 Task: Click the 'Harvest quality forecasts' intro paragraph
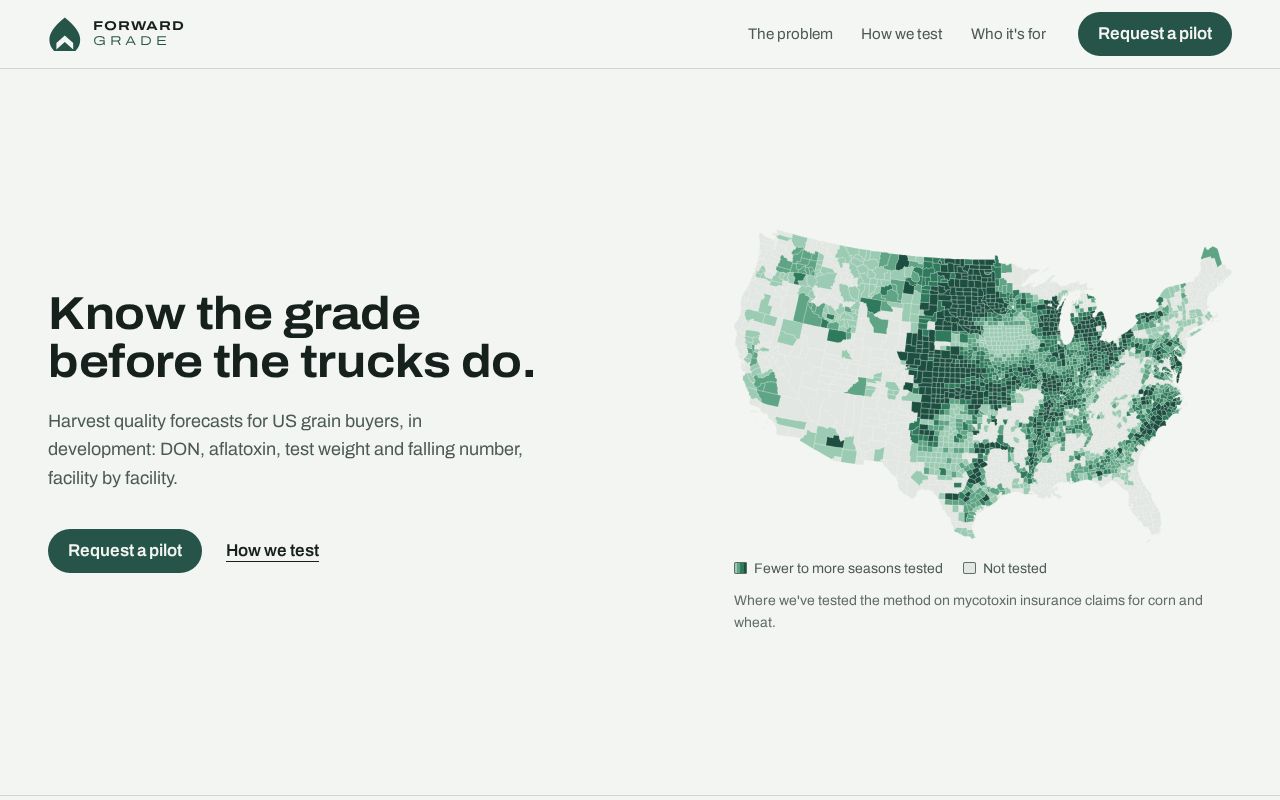click(285, 449)
